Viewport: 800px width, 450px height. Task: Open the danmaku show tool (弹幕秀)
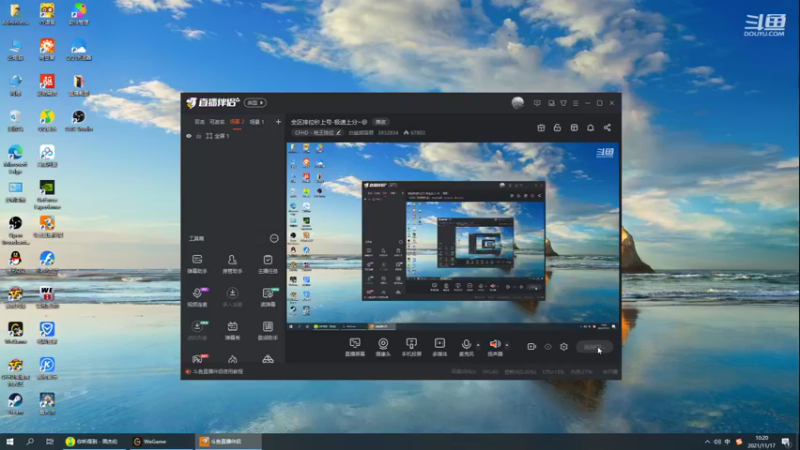point(232,331)
